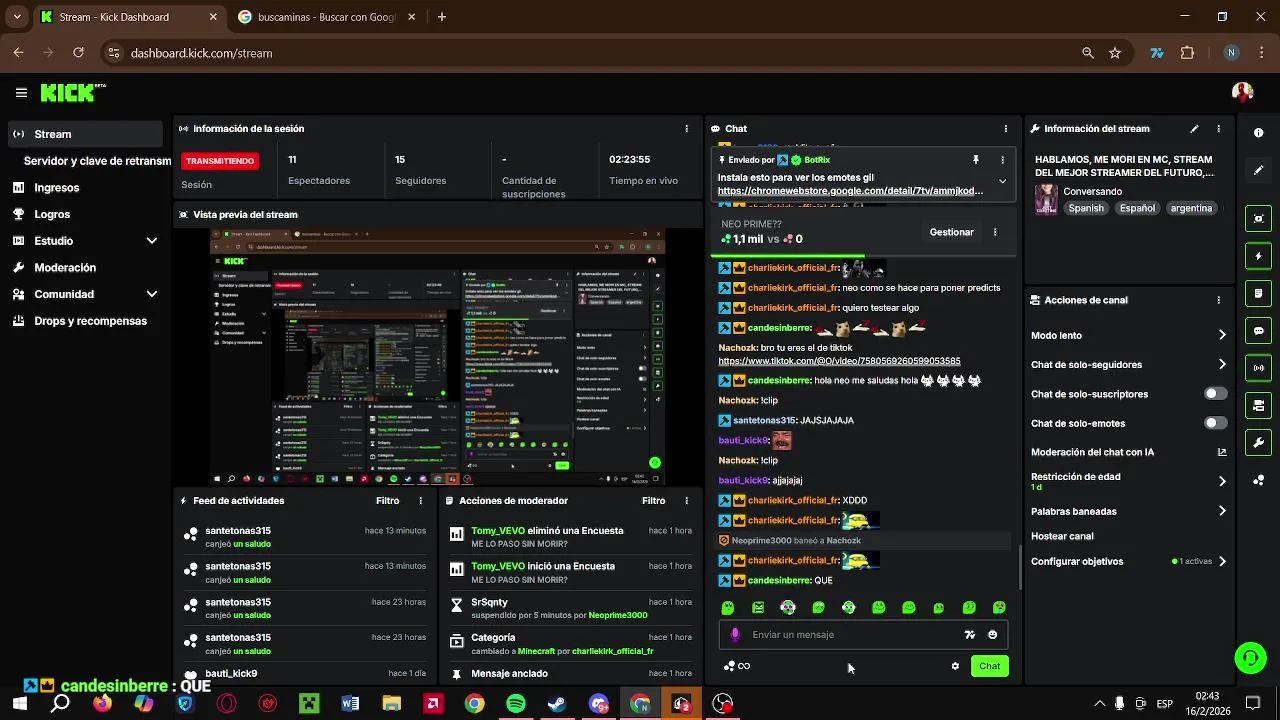Open 7TV emote picker in chat input

(x=969, y=635)
